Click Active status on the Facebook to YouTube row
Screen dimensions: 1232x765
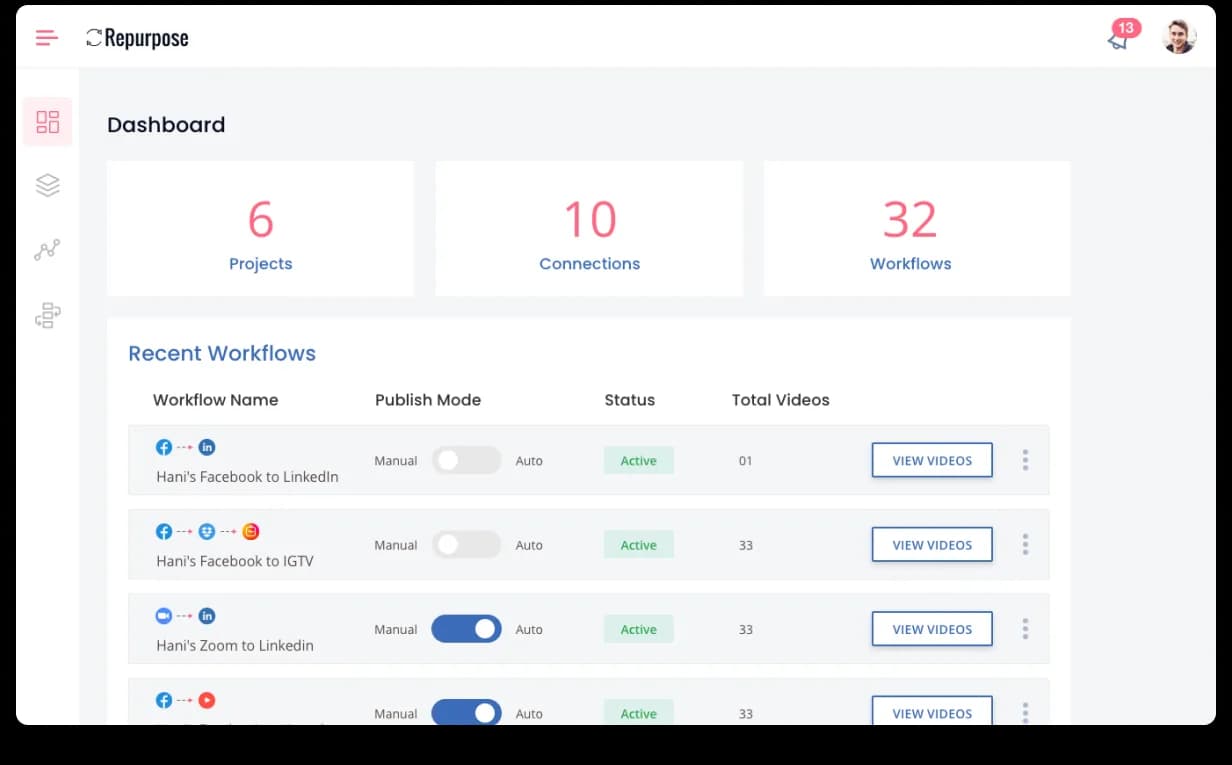click(x=638, y=712)
